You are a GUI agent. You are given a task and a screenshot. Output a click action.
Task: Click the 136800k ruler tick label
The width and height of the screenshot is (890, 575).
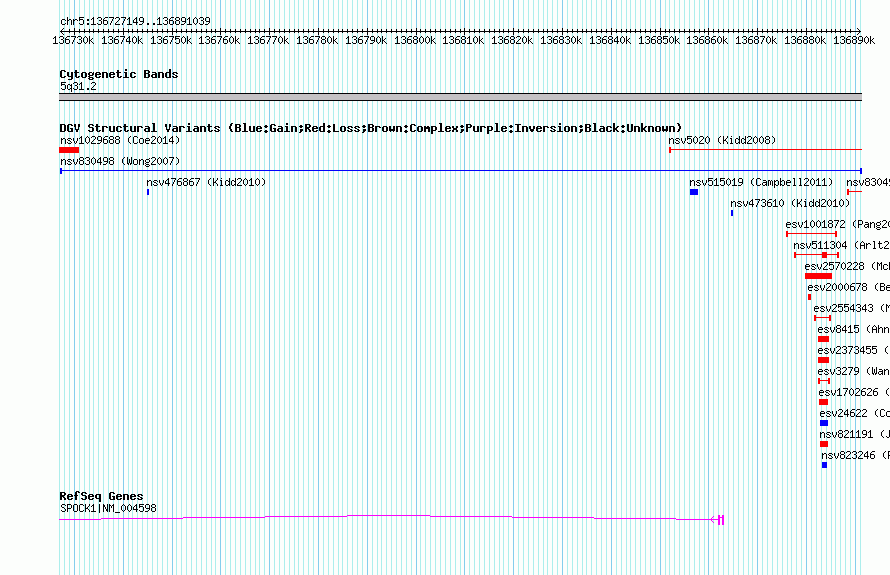415,40
